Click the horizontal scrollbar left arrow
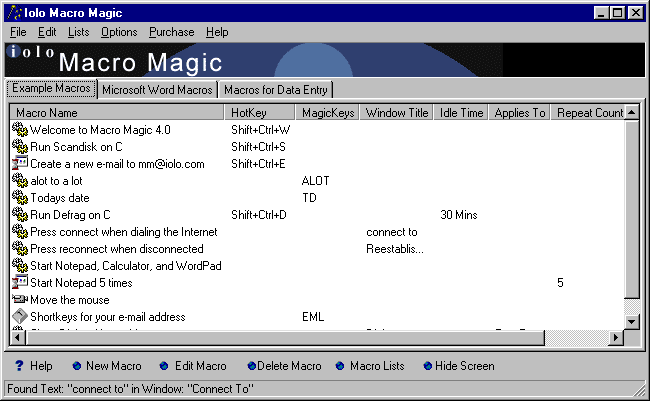This screenshot has height=401, width=650. (17, 338)
